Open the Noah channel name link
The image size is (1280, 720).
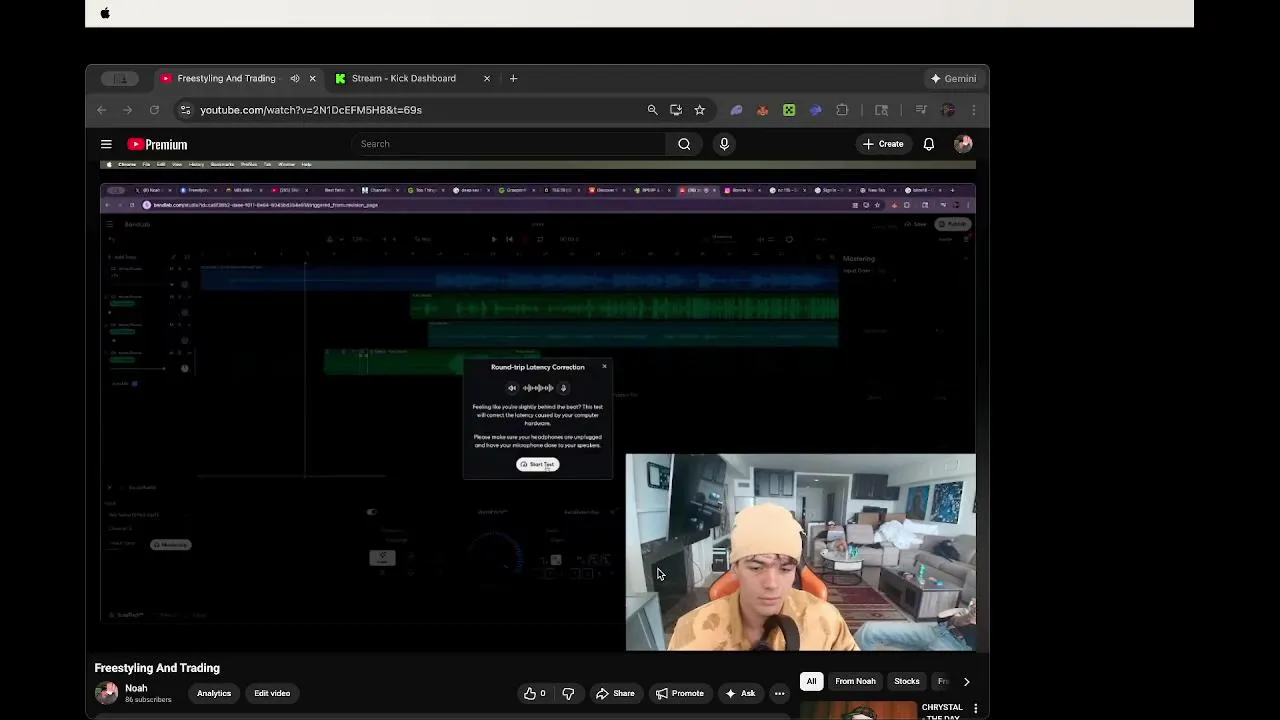(136, 688)
